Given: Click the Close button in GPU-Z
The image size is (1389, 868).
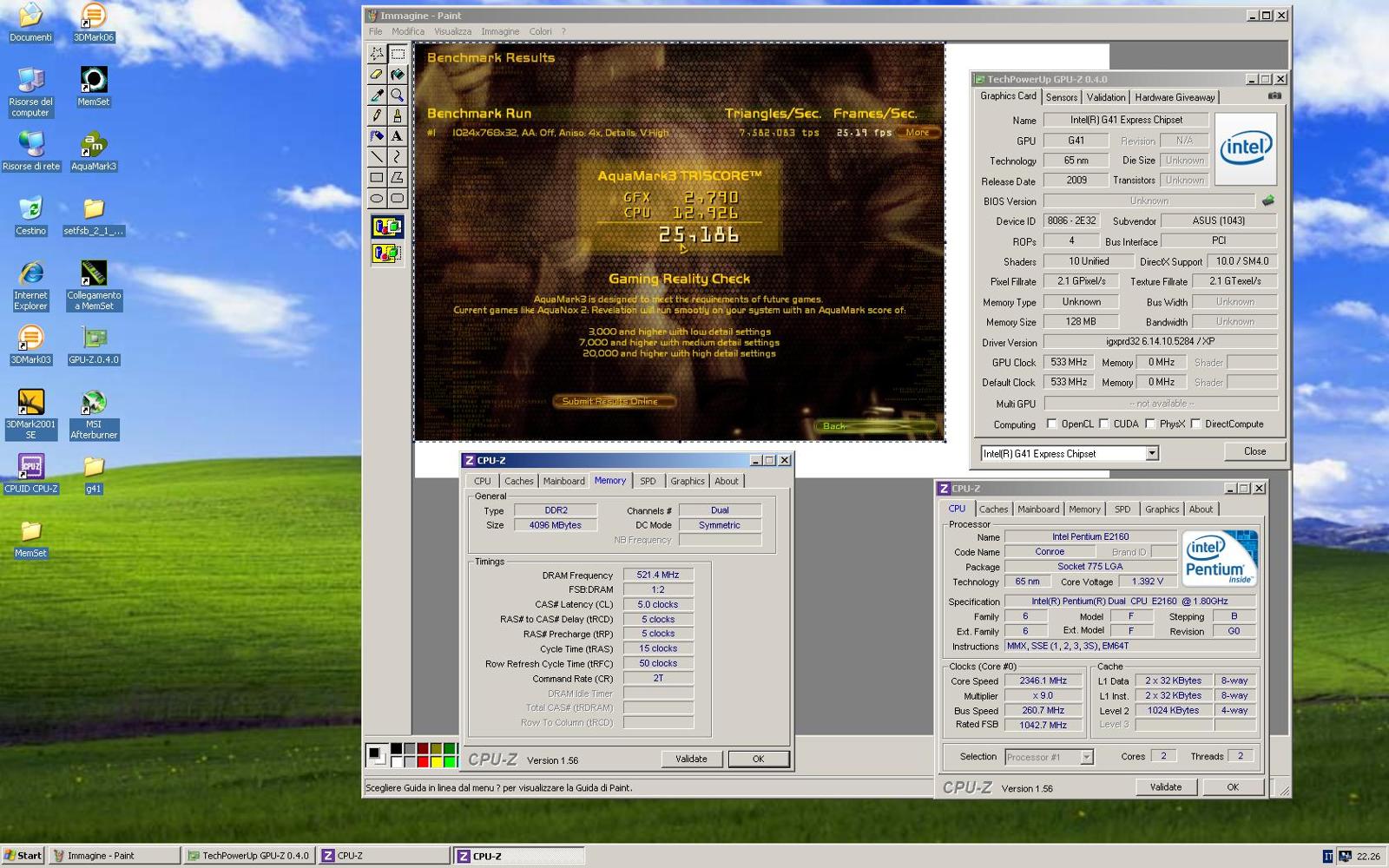Looking at the screenshot, I should (x=1254, y=451).
